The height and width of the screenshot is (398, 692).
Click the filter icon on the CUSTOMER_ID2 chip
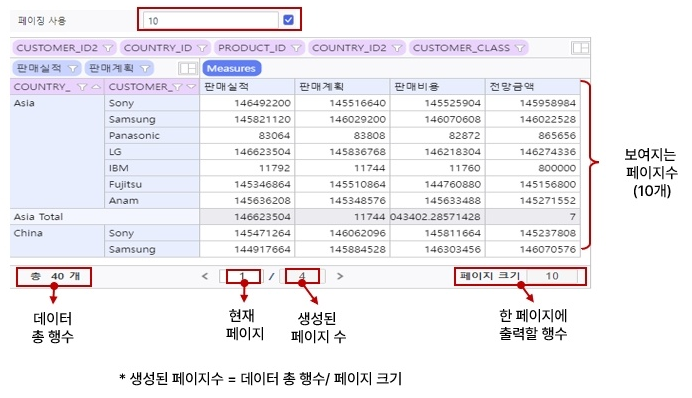(x=108, y=48)
